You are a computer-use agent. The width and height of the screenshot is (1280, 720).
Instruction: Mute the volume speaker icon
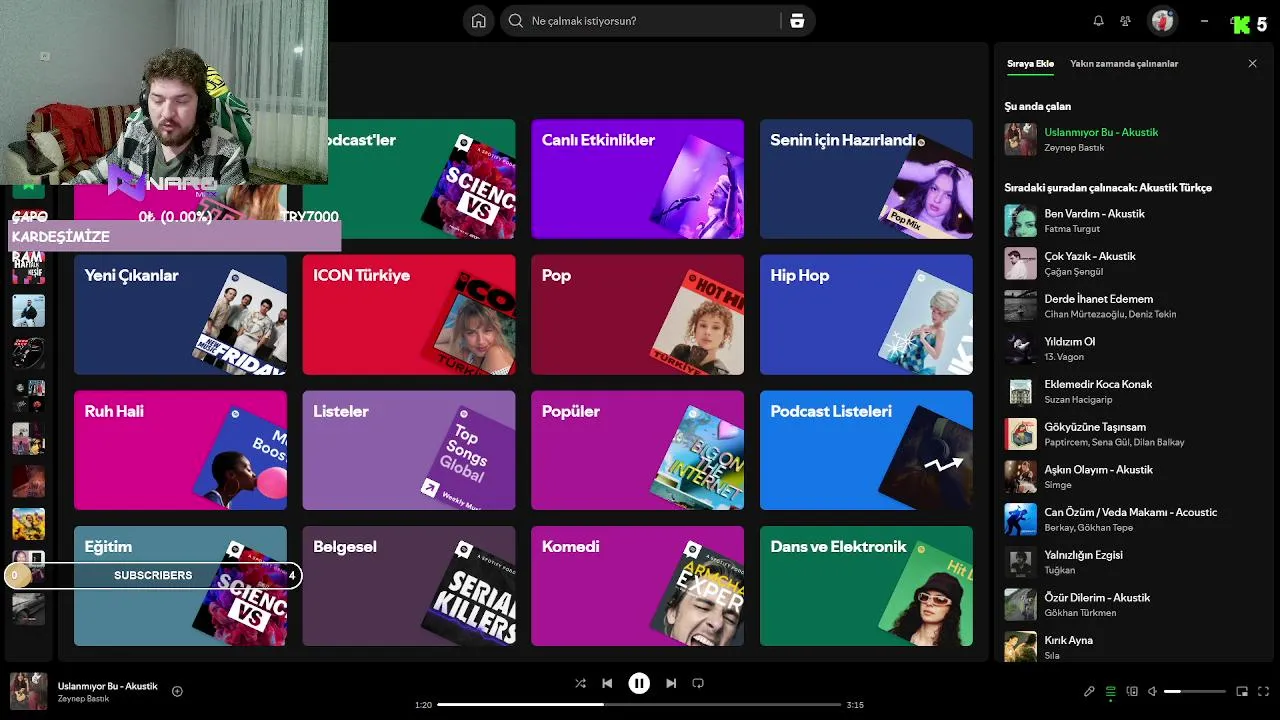coord(1152,691)
